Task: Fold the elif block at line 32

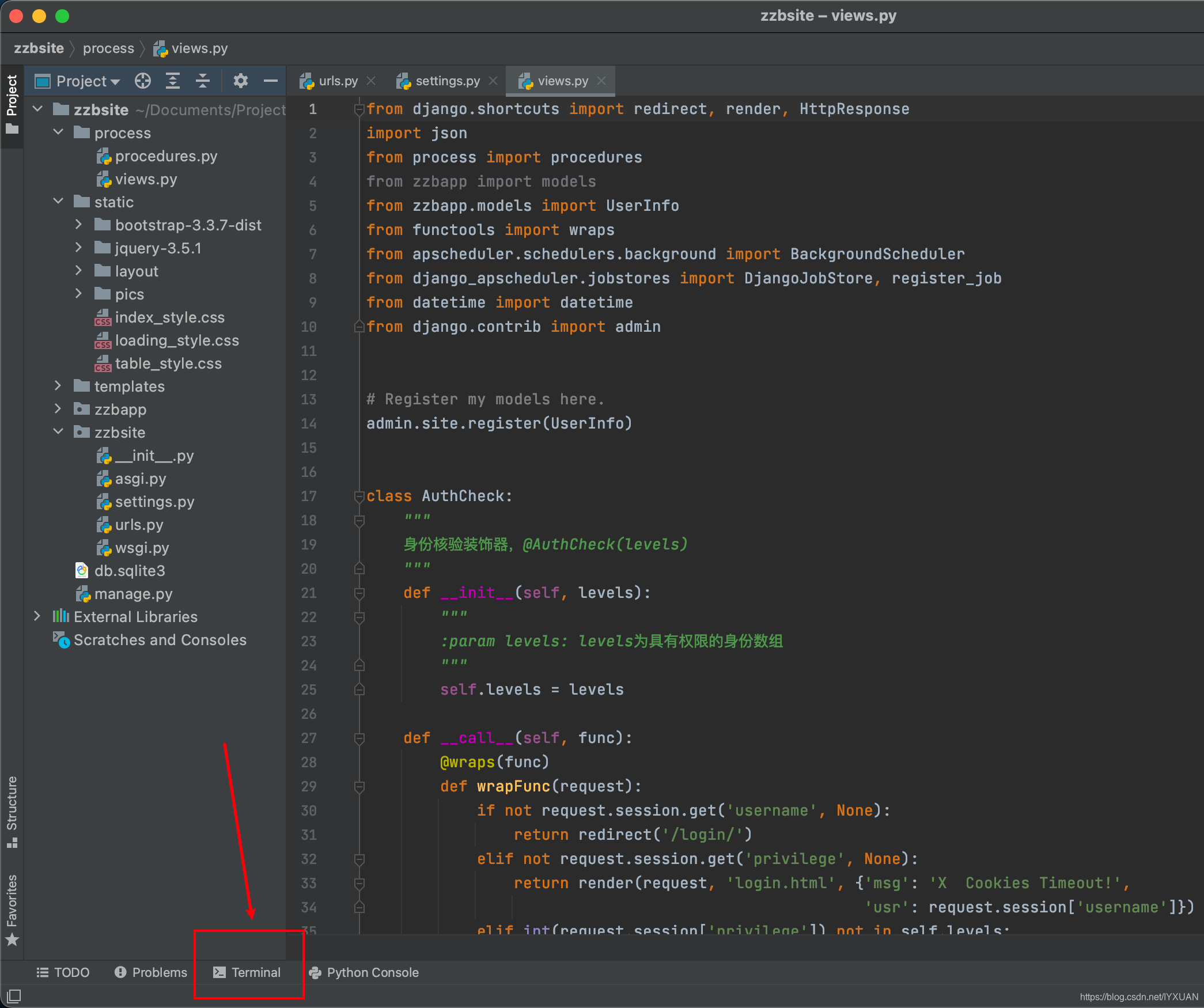Action: coord(359,859)
